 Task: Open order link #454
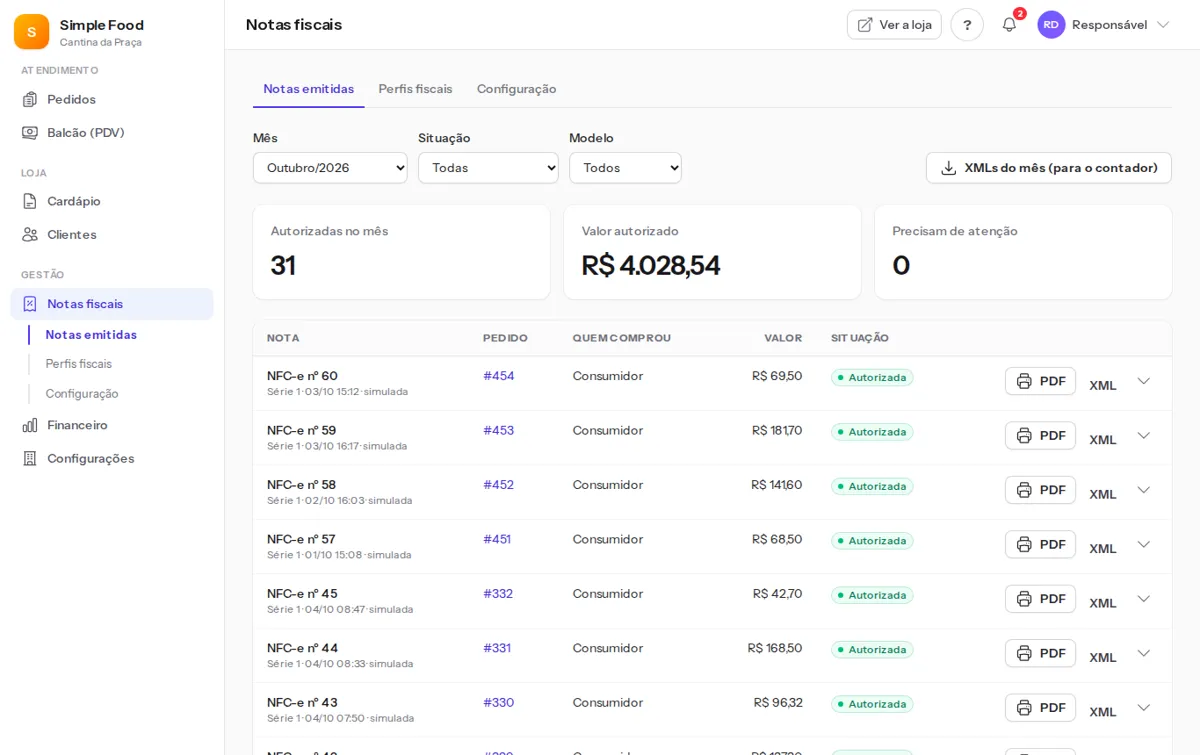499,376
